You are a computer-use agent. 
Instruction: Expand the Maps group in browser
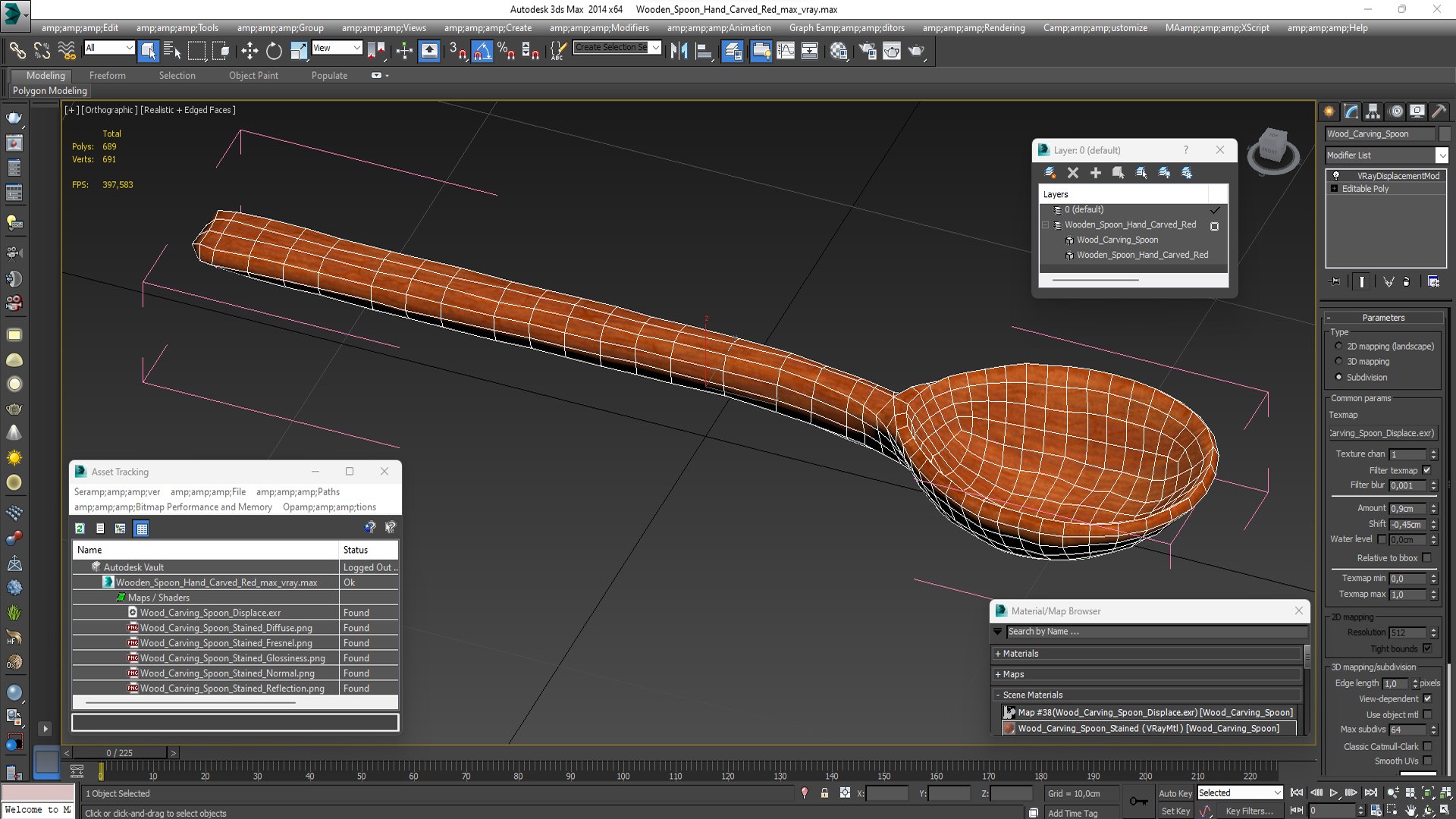1147,674
